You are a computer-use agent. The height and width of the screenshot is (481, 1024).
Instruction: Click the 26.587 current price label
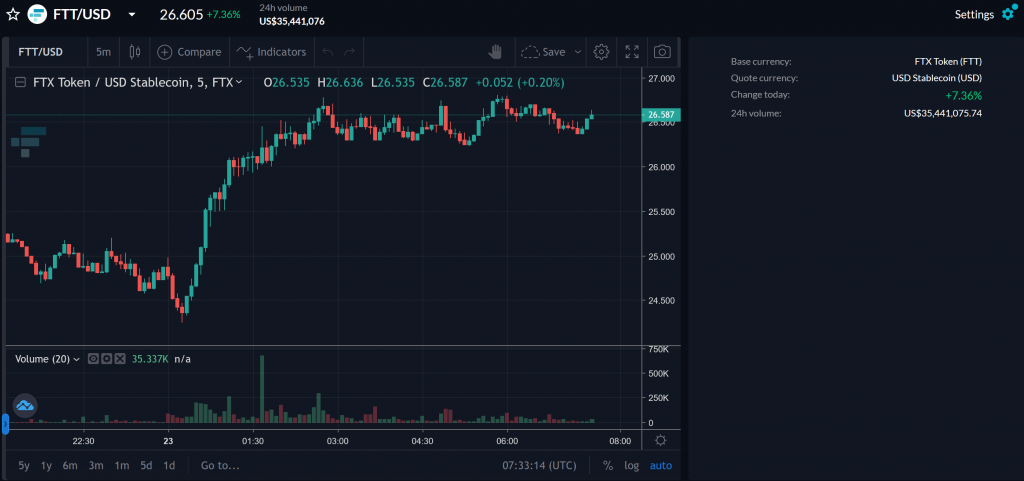click(x=661, y=115)
